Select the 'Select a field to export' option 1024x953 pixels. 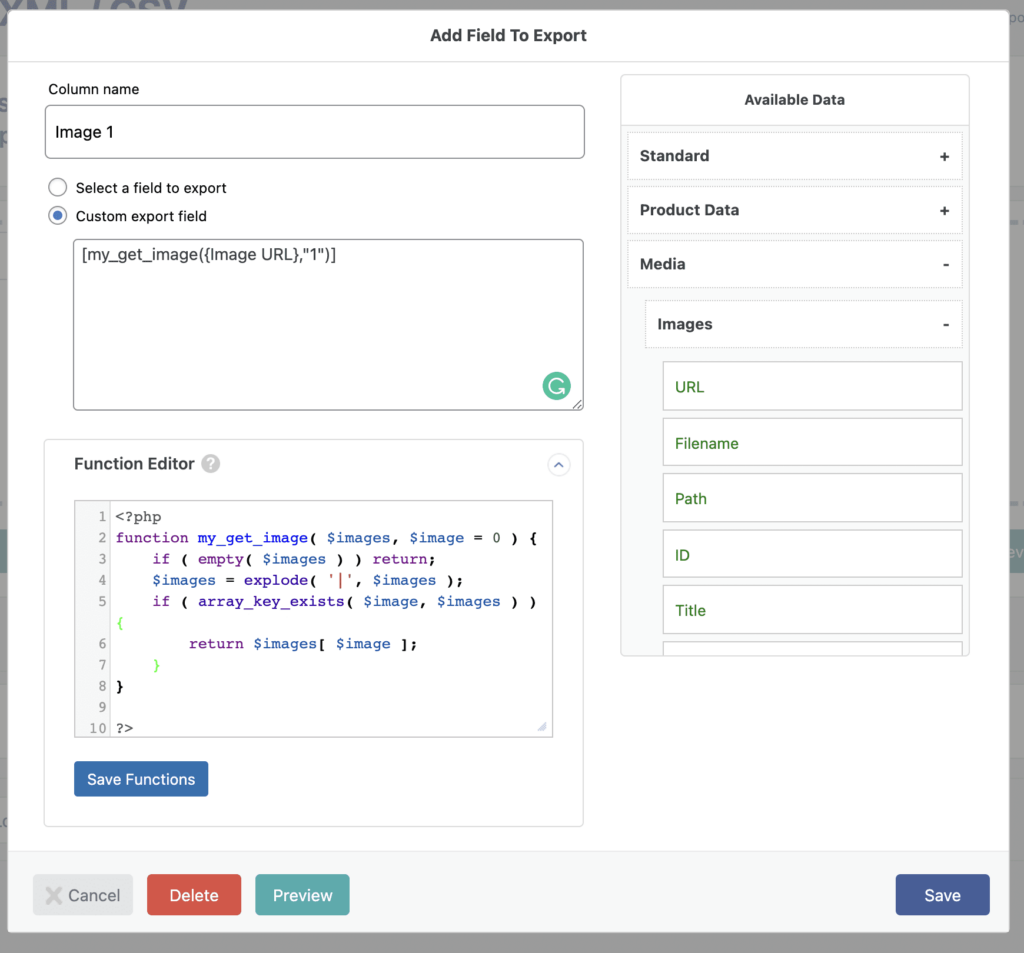click(x=57, y=186)
